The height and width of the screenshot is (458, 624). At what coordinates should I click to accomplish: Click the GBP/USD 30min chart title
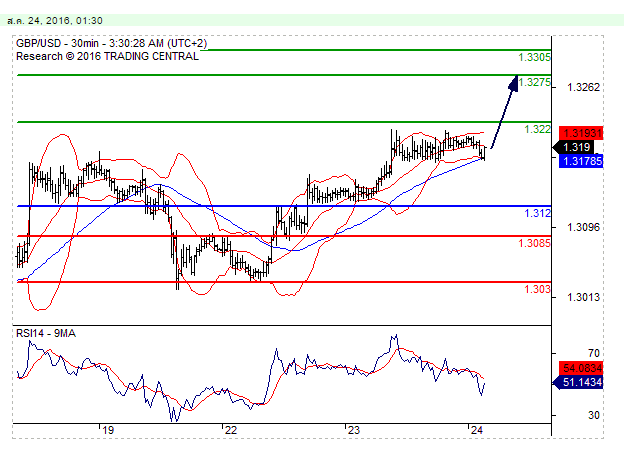(111, 43)
